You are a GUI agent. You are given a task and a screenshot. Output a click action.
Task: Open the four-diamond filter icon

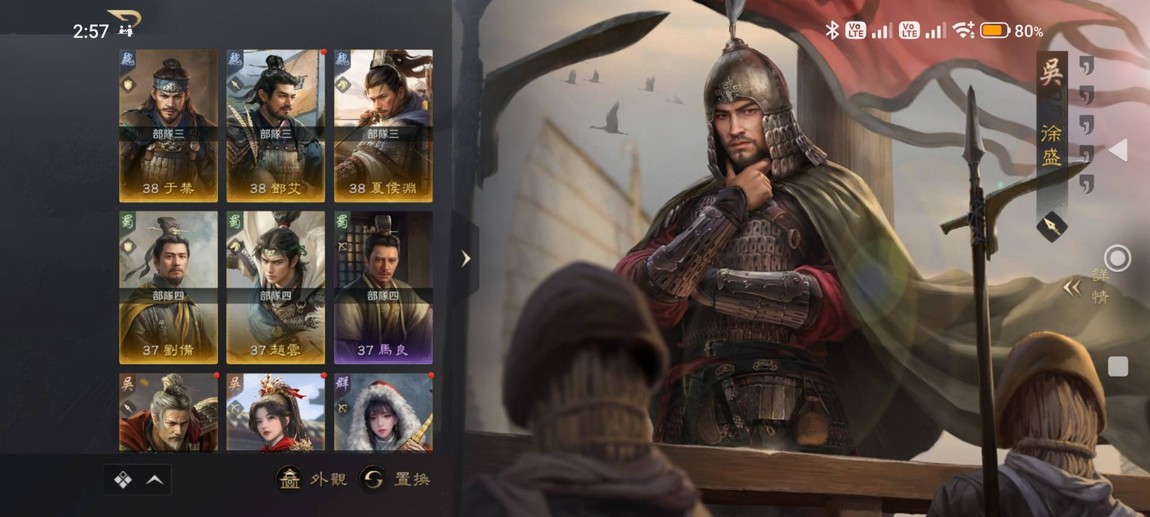(122, 480)
